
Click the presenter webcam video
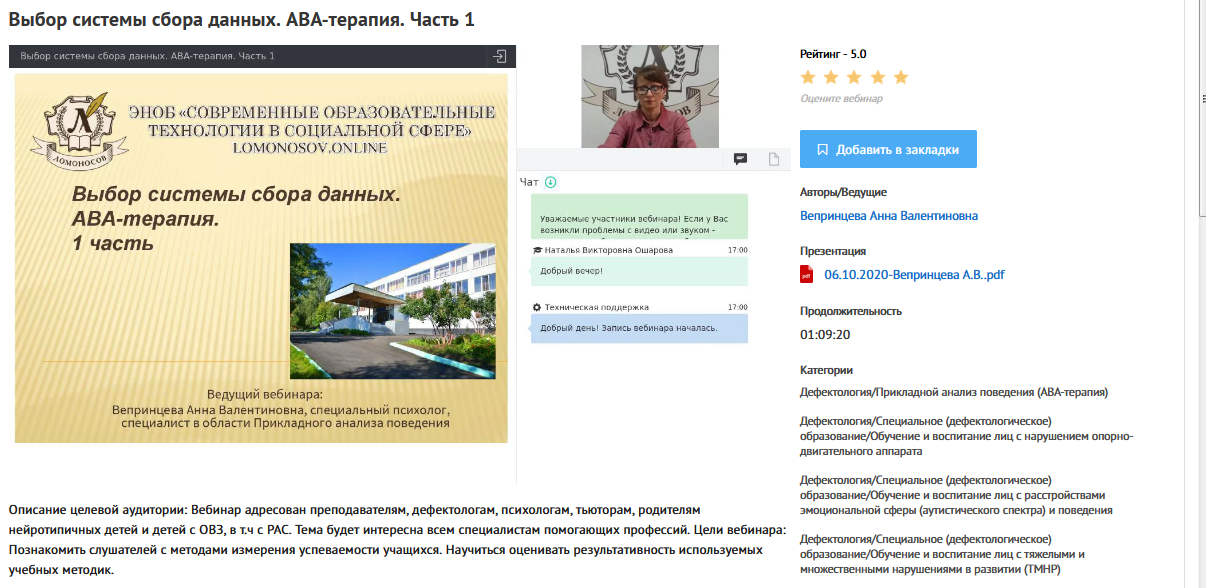point(649,97)
